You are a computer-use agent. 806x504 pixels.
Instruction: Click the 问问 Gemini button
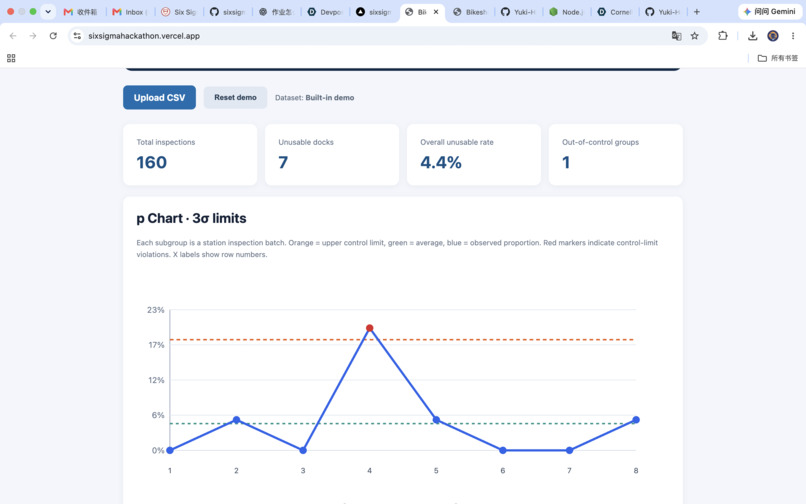(x=770, y=11)
